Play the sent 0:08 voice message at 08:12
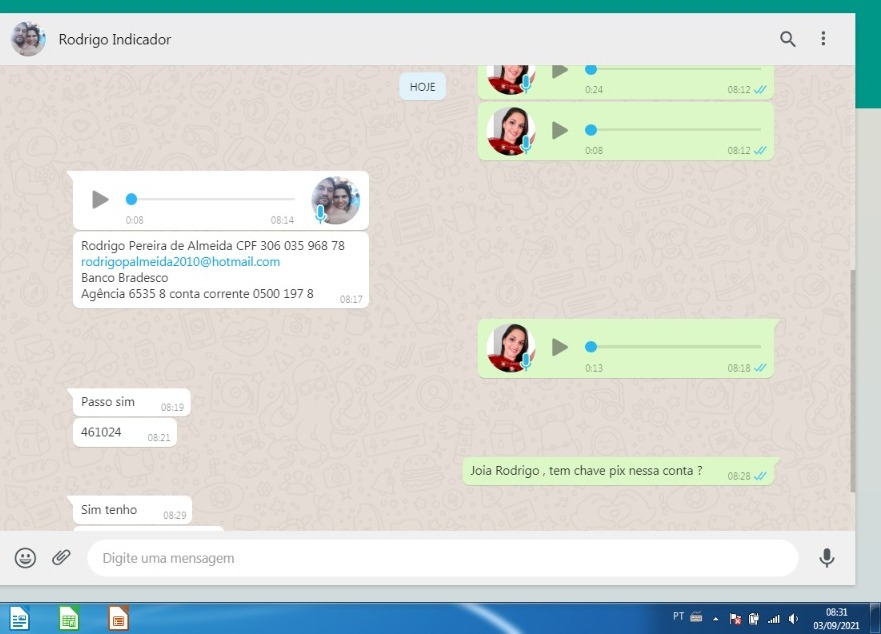The height and width of the screenshot is (634, 881). pyautogui.click(x=560, y=130)
